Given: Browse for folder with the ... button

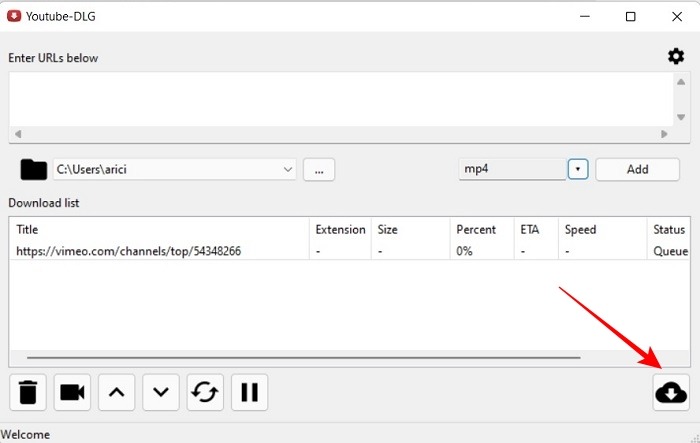Looking at the screenshot, I should click(318, 169).
